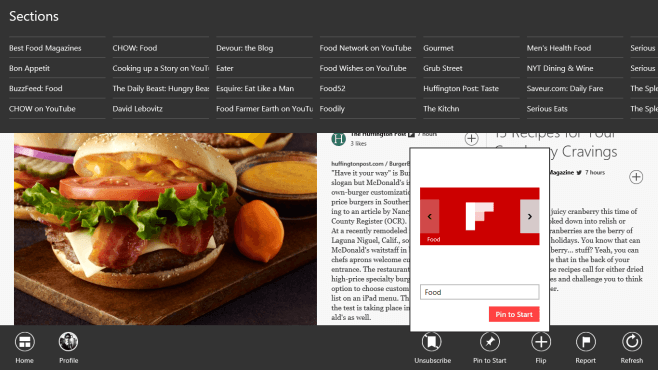Click the Food tile name text field
Screen dimensions: 658x370
coord(480,292)
